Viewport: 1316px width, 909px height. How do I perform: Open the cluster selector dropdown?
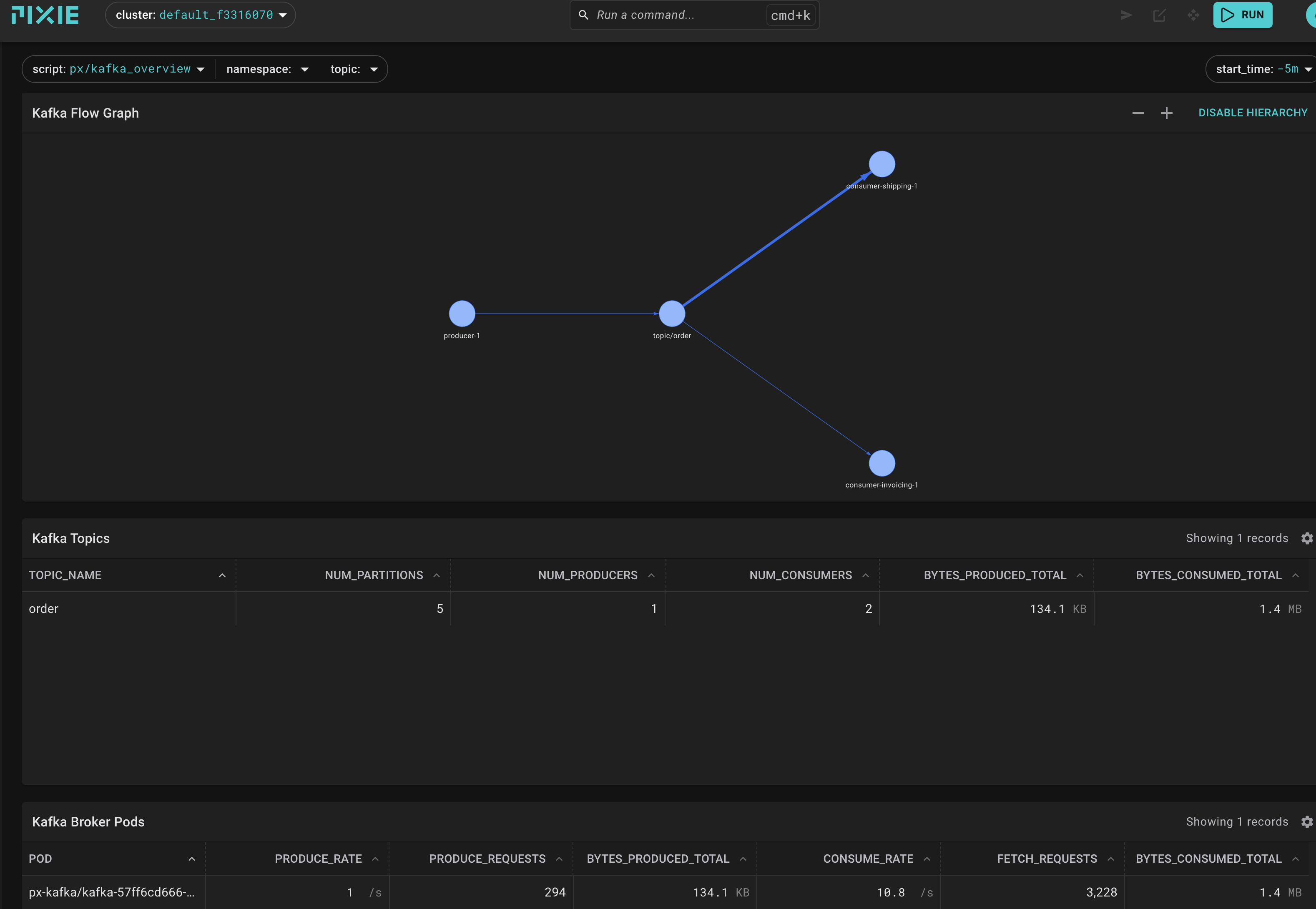201,15
